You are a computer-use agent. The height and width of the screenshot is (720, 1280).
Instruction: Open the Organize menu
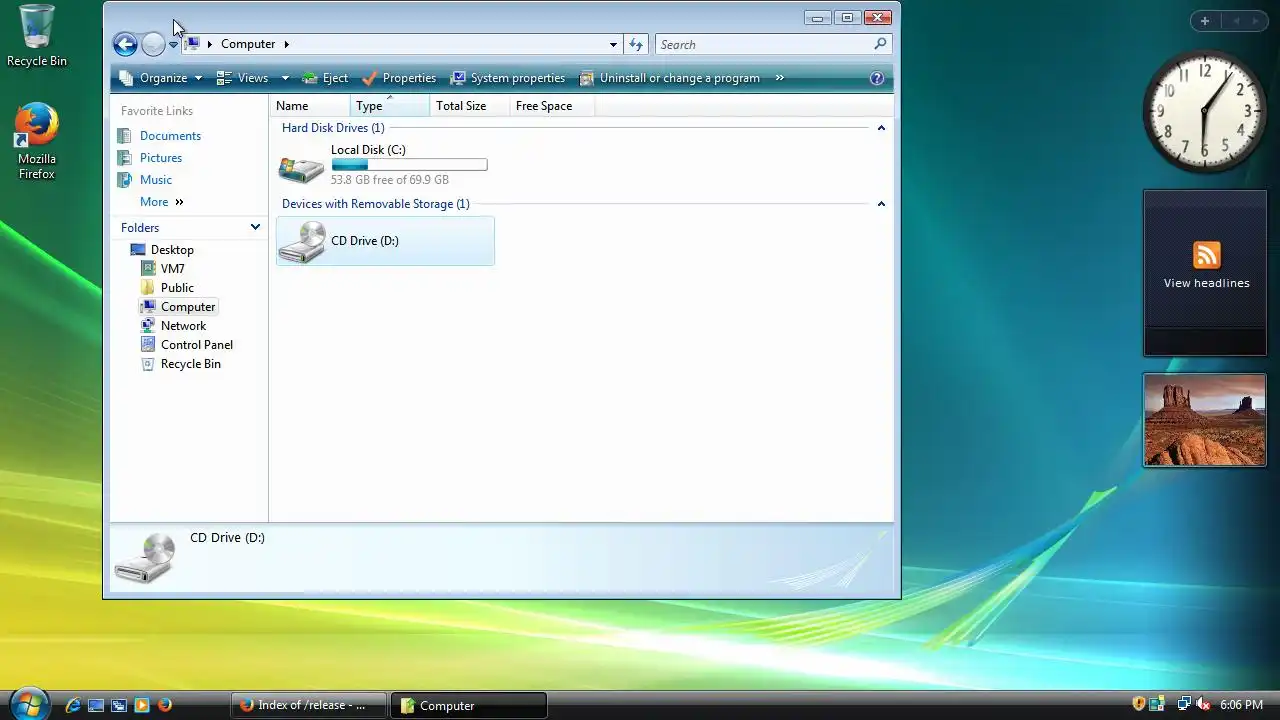point(160,78)
